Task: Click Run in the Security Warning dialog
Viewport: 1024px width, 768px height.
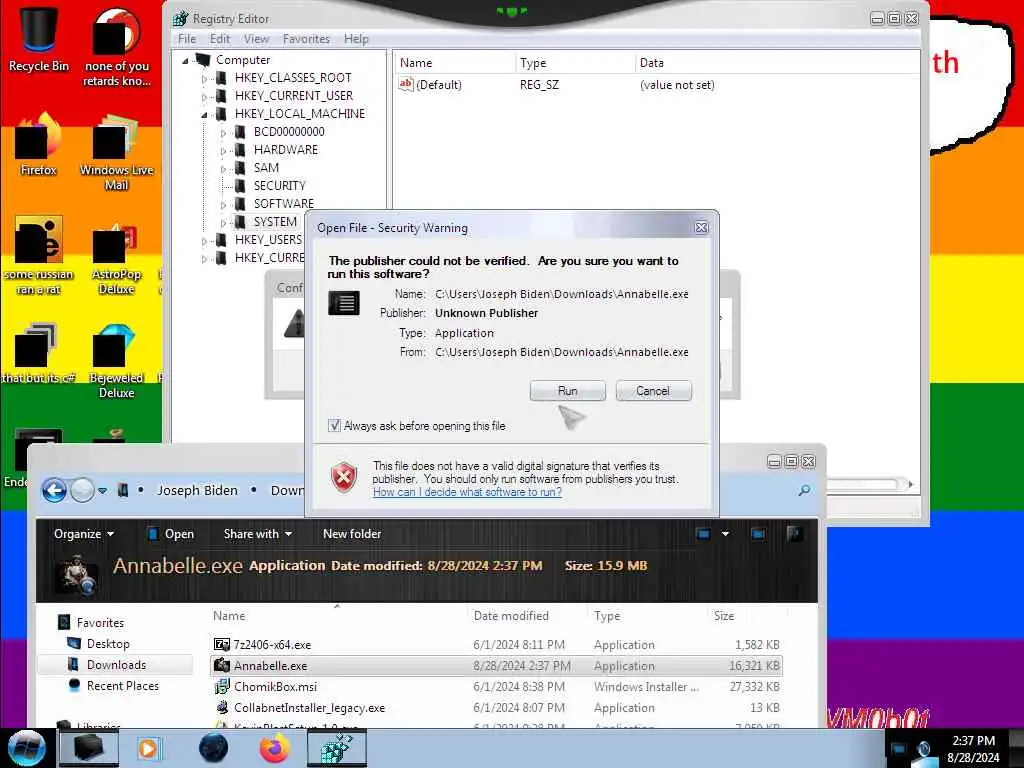Action: (568, 391)
